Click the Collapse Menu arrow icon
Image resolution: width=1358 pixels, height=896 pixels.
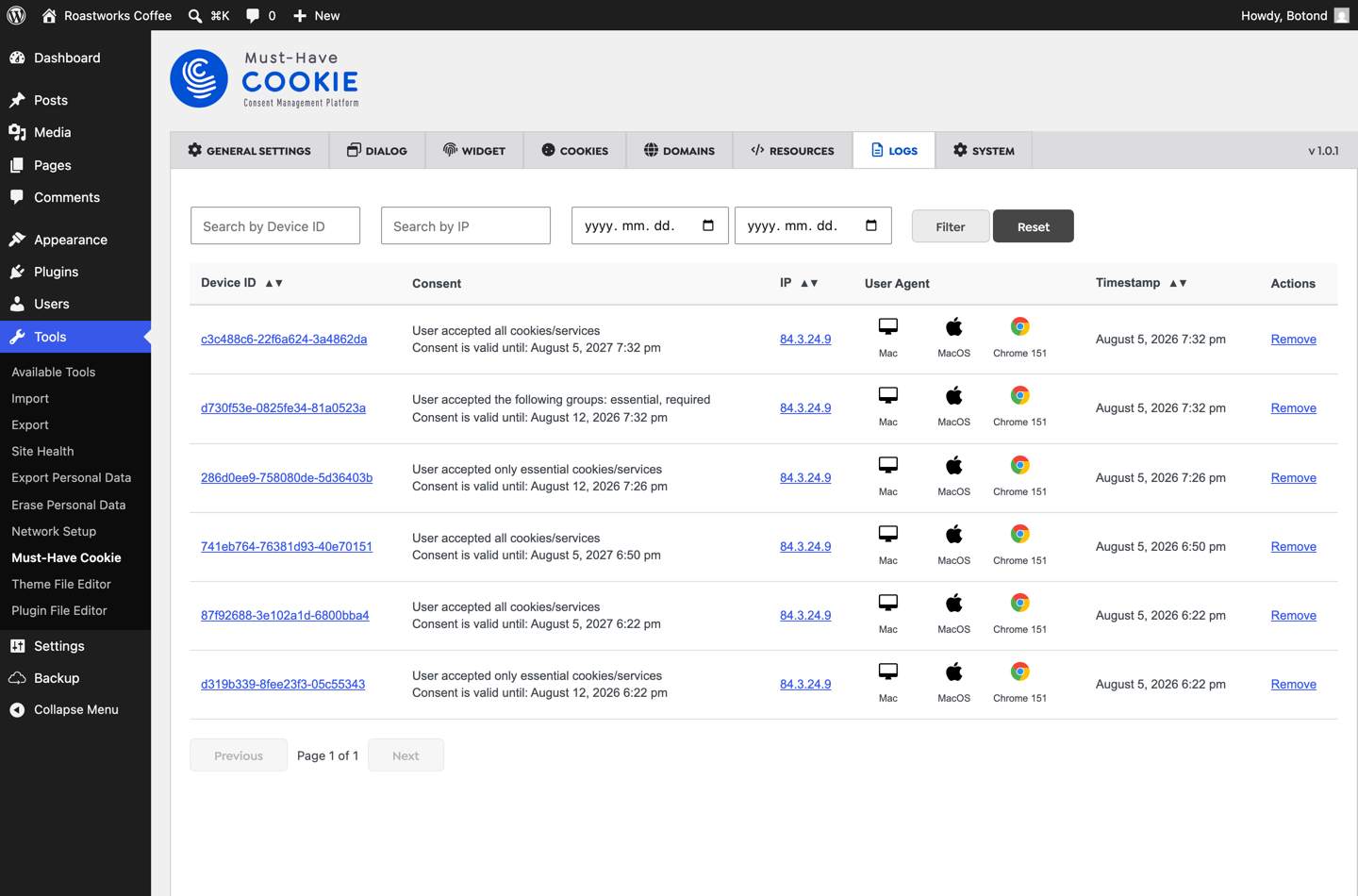click(x=17, y=710)
